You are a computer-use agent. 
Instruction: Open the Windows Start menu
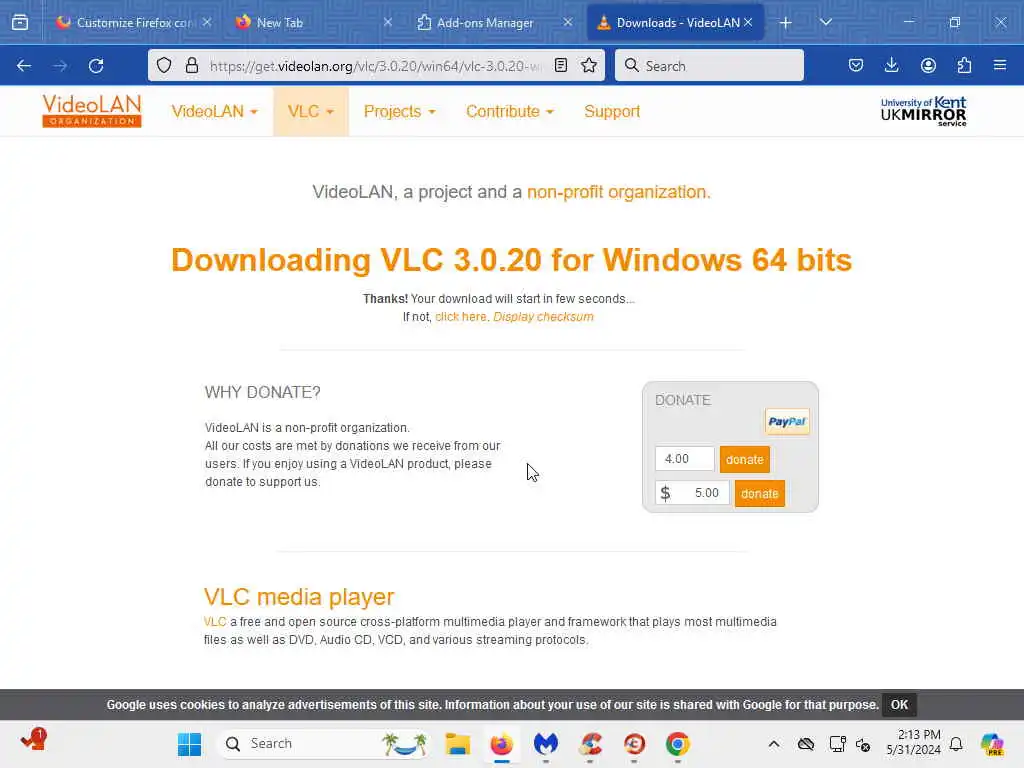click(x=189, y=744)
